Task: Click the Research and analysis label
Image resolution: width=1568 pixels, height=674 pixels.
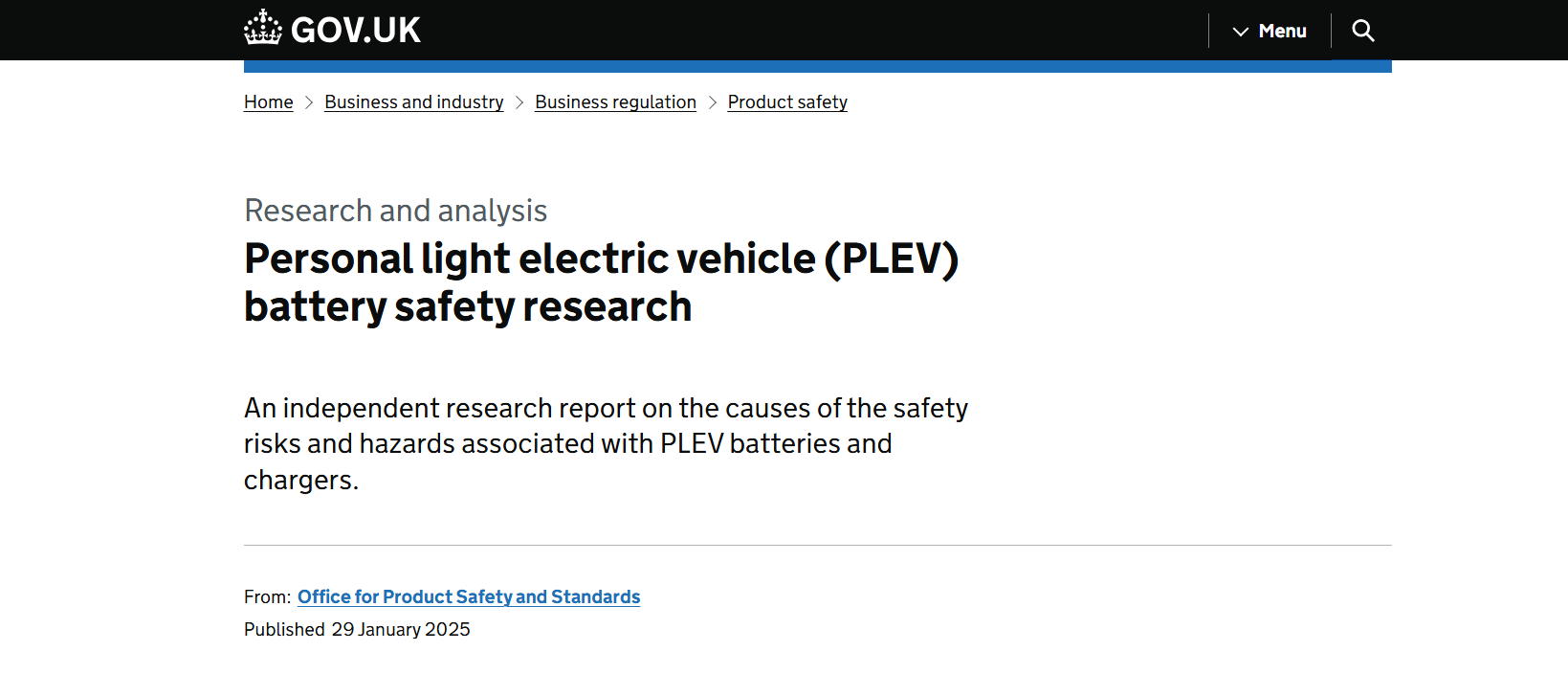Action: [x=395, y=210]
